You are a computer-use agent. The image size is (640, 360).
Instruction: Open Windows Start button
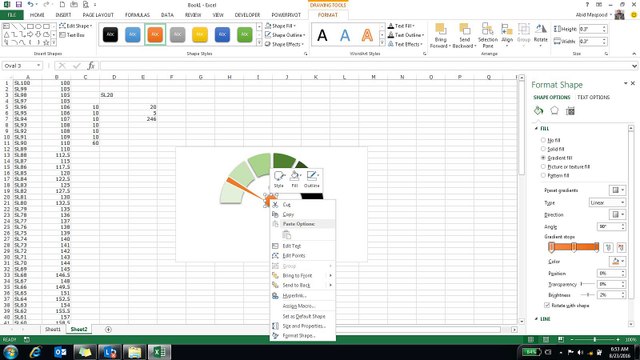[11, 352]
